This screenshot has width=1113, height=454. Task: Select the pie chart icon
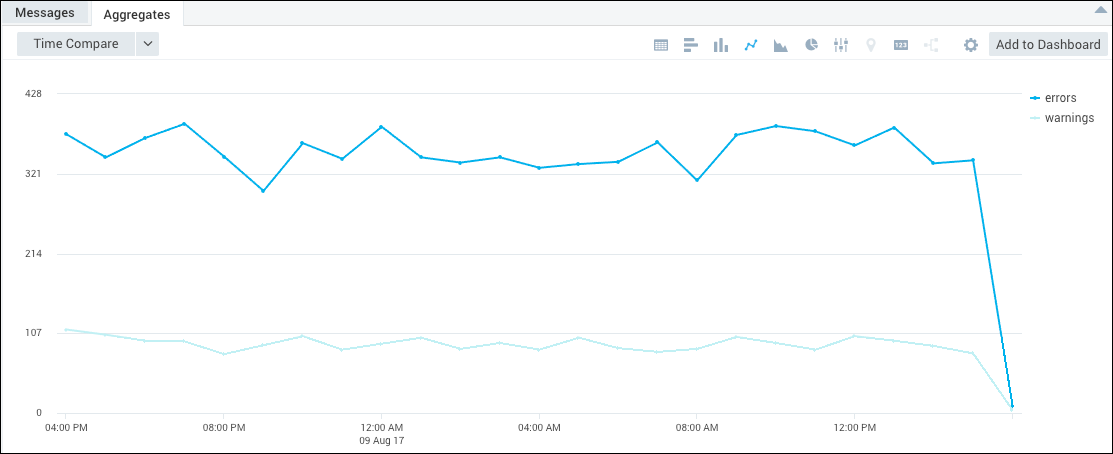point(811,45)
